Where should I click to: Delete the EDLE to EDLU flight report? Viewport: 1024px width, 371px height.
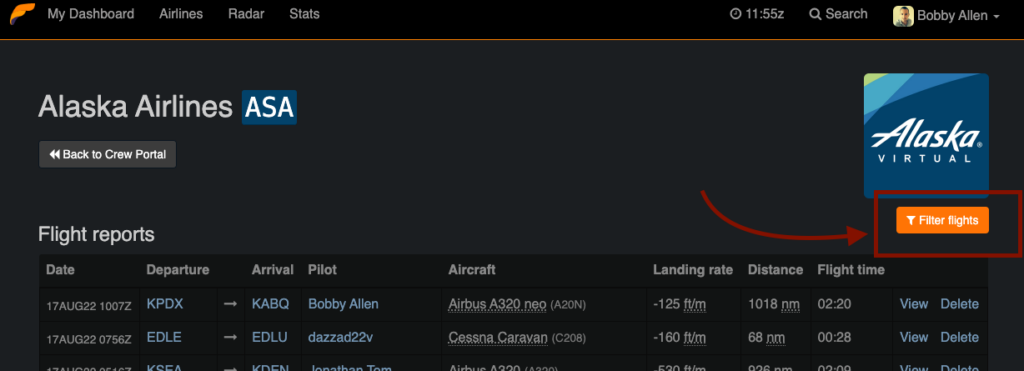coord(959,337)
